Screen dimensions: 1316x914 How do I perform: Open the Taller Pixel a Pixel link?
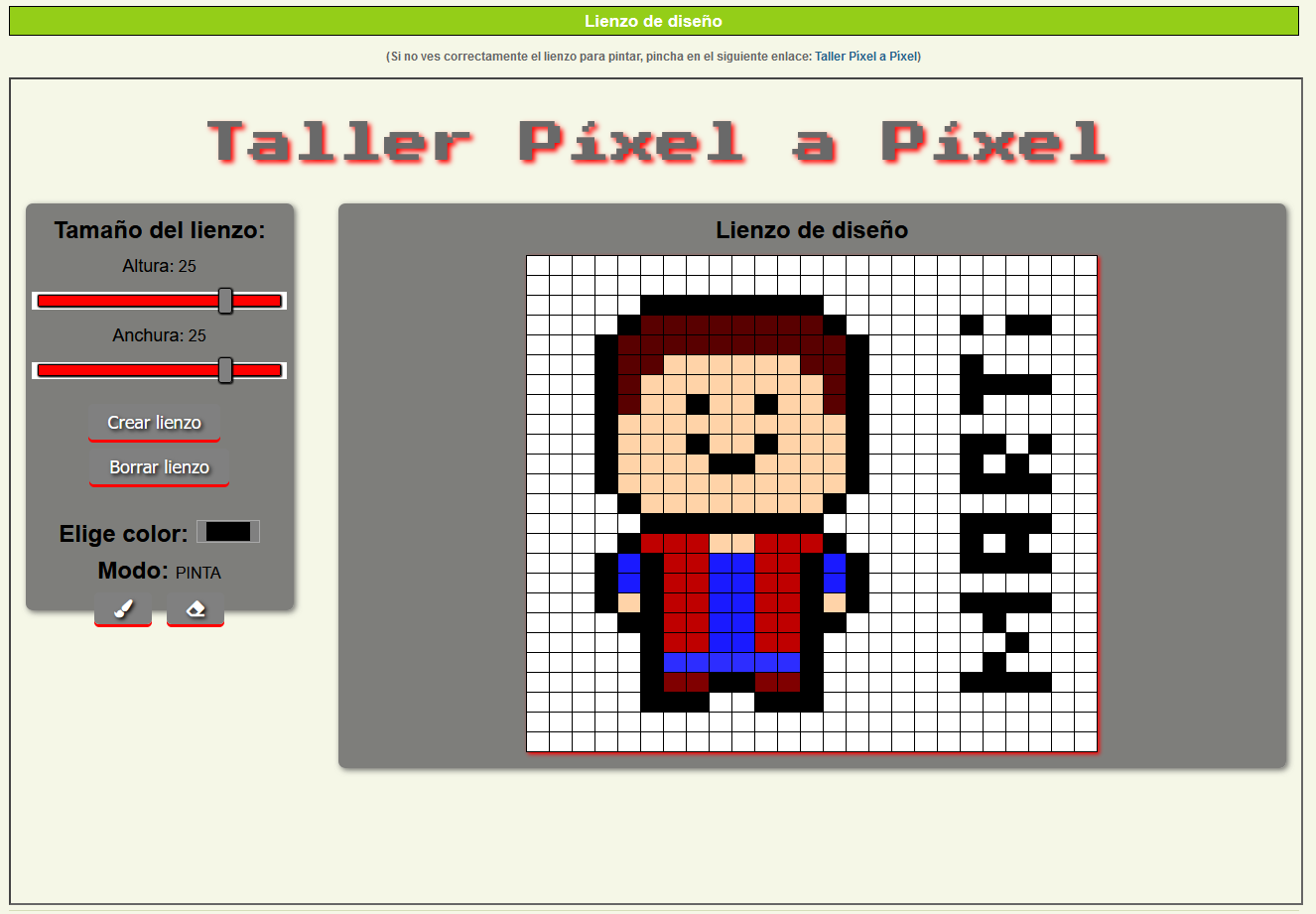click(x=865, y=57)
